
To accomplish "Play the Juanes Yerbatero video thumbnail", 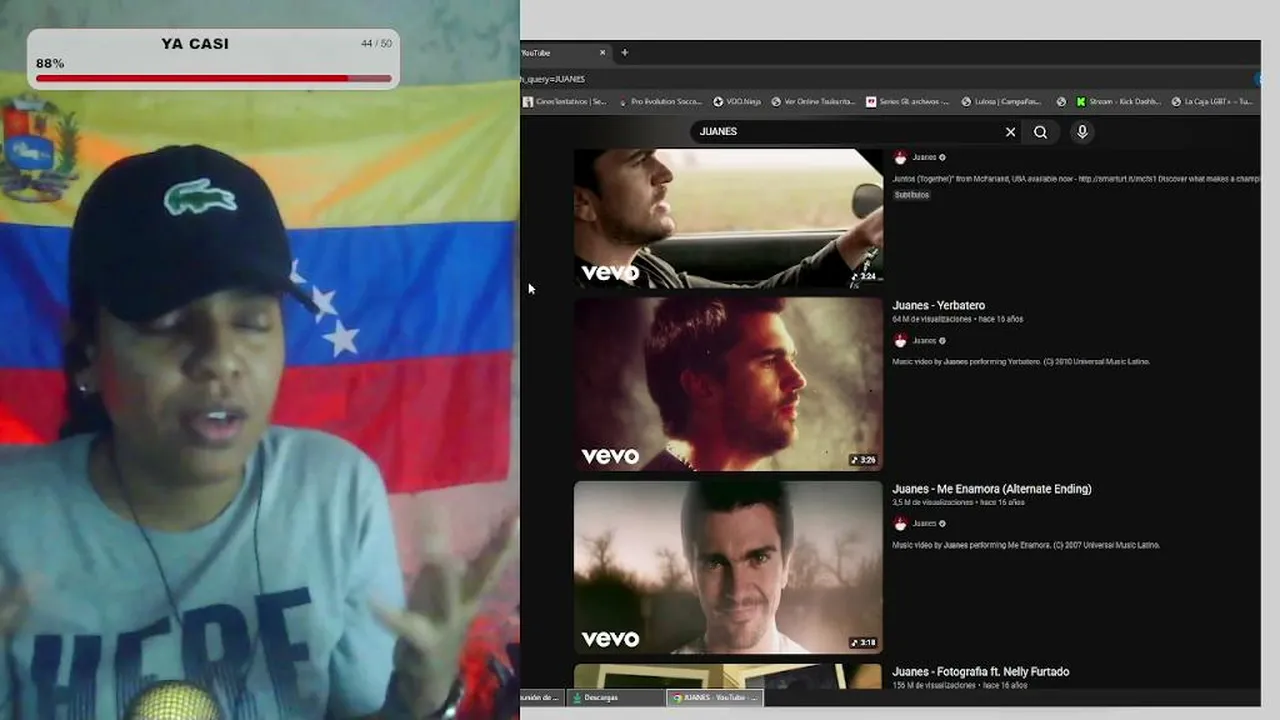I will click(728, 384).
